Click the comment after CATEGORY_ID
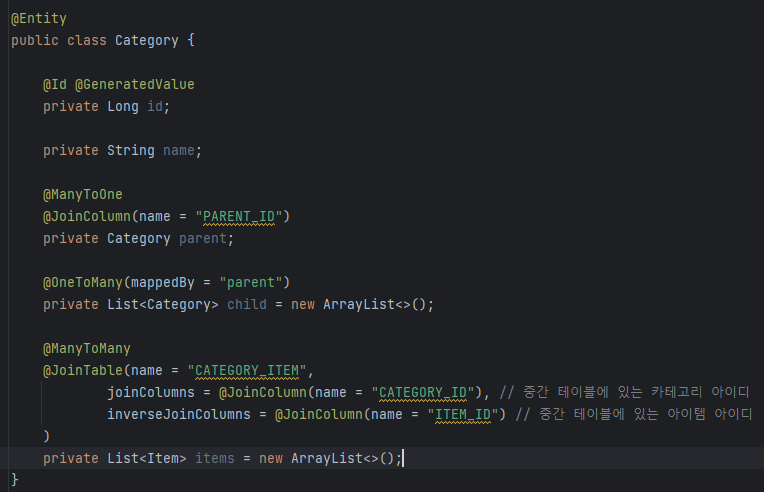 pos(624,392)
